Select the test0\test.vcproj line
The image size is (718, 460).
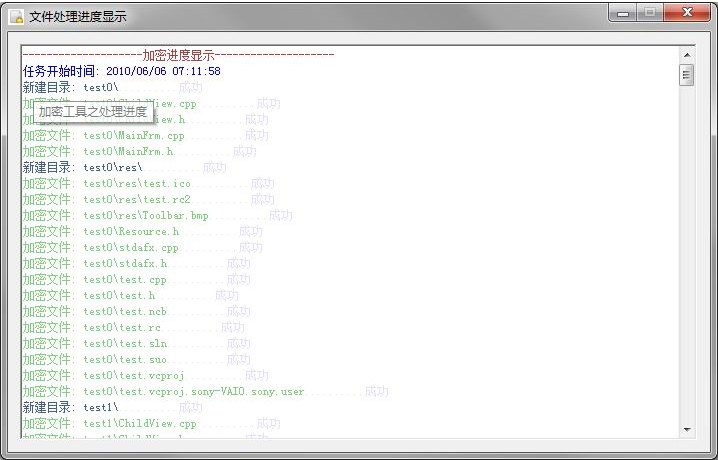(146, 376)
